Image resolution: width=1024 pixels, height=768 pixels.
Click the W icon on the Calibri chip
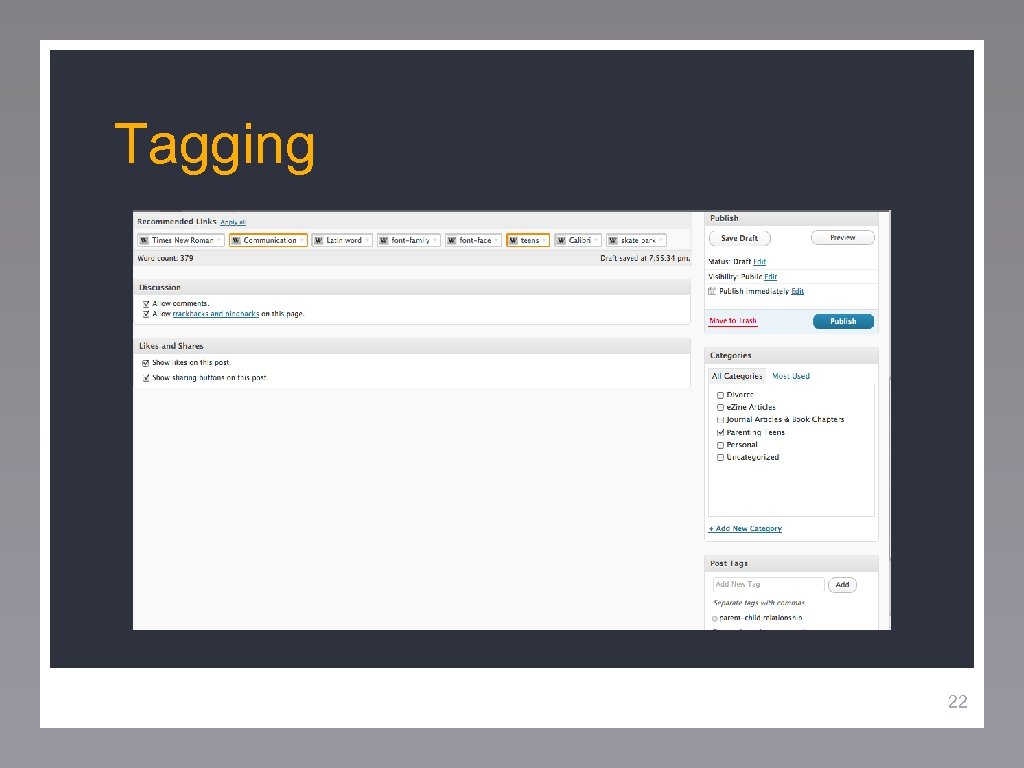[x=561, y=241]
